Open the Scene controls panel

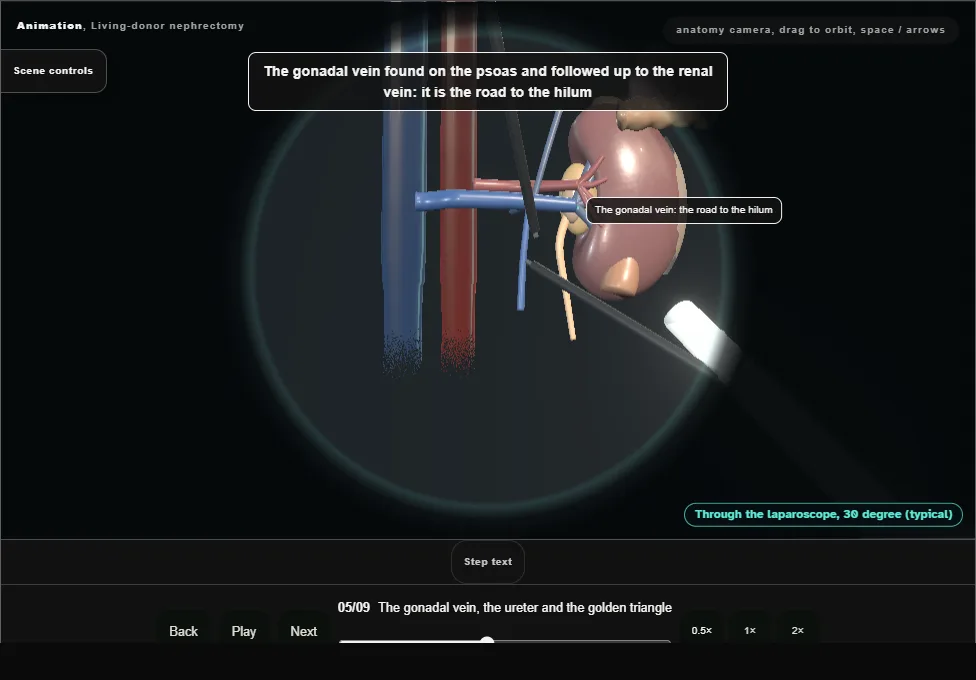[x=54, y=71]
